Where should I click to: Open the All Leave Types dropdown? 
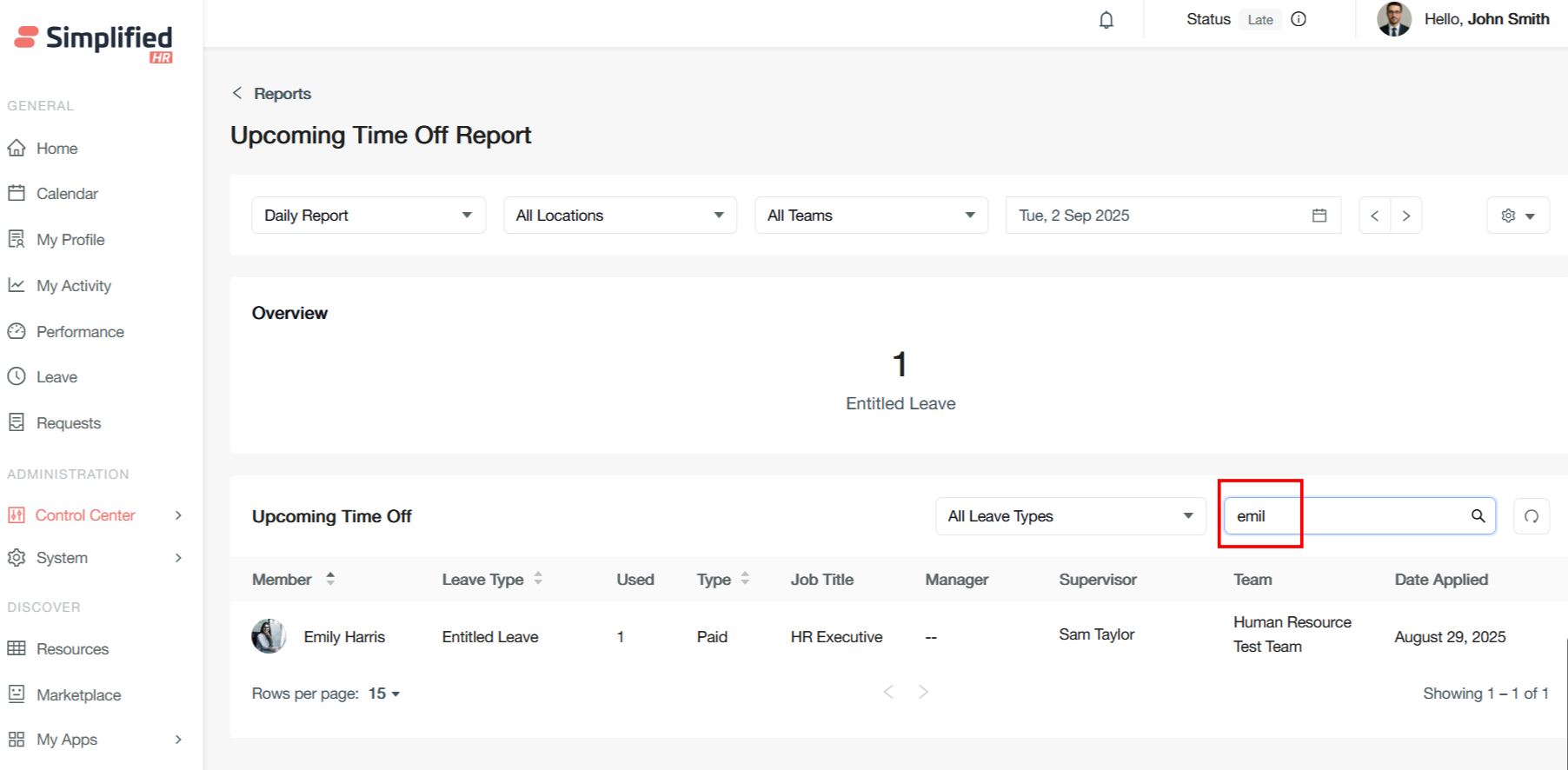pos(1070,516)
